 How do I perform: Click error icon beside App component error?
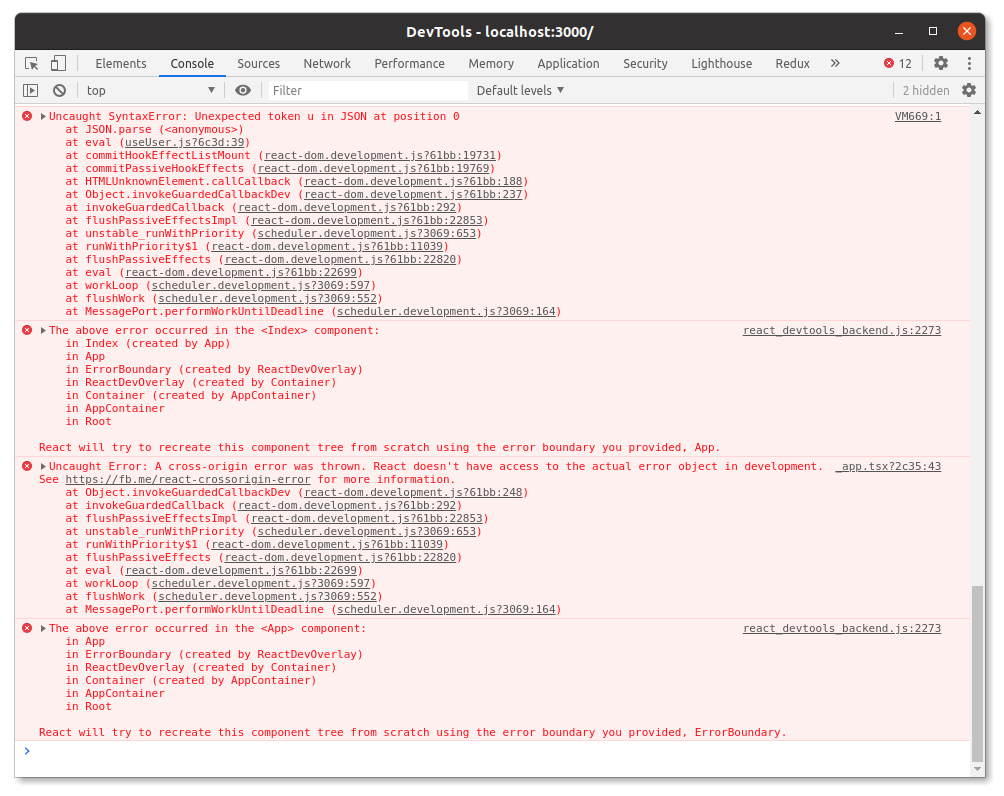tap(27, 628)
